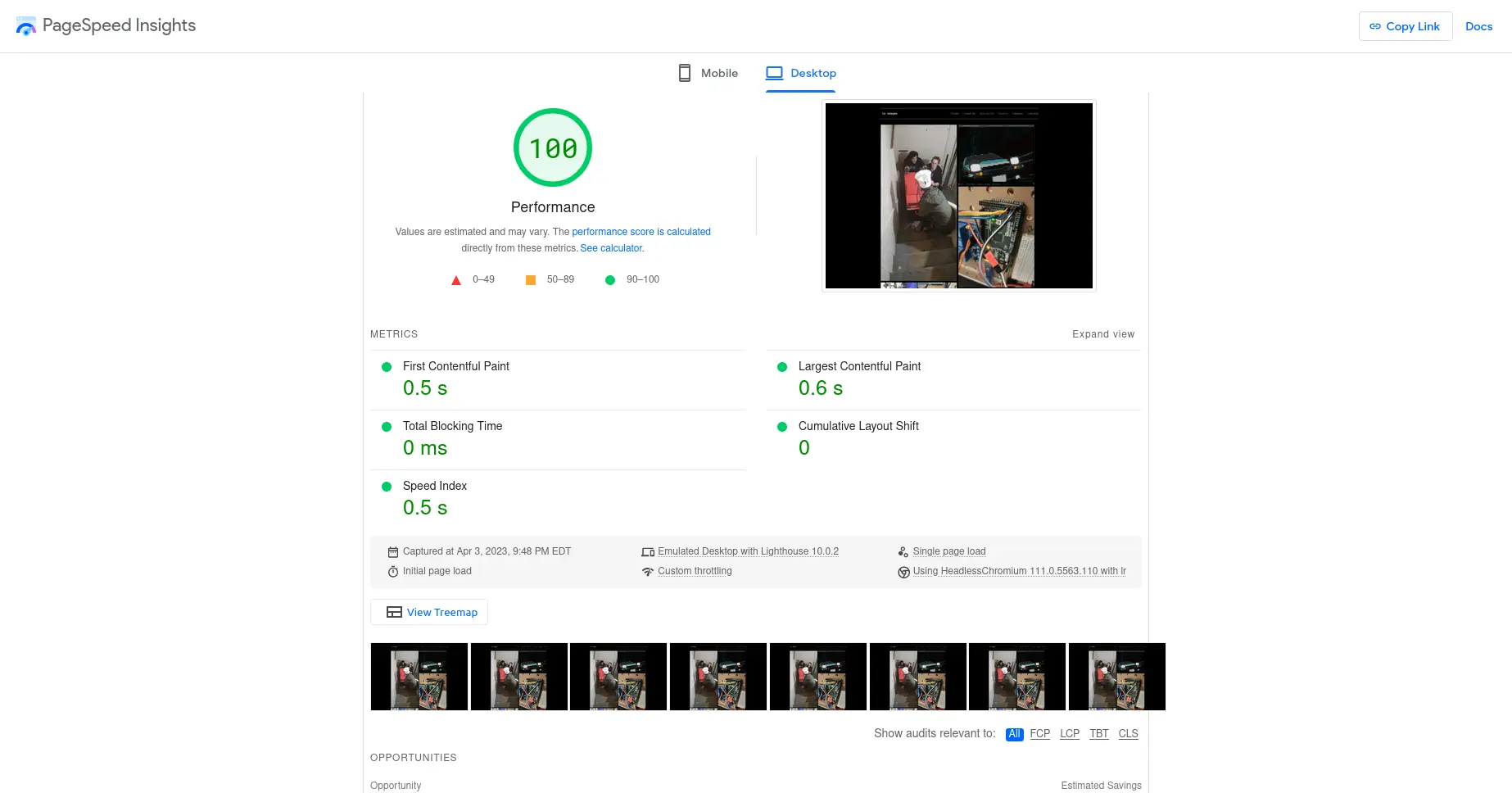Toggle Expand view for metrics
This screenshot has width=1512, height=793.
[1103, 334]
